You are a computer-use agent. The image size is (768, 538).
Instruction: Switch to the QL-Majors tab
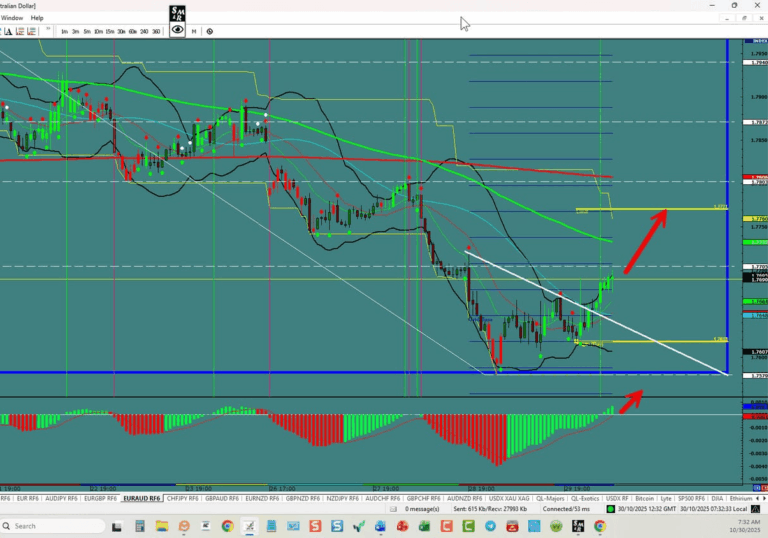pos(550,498)
